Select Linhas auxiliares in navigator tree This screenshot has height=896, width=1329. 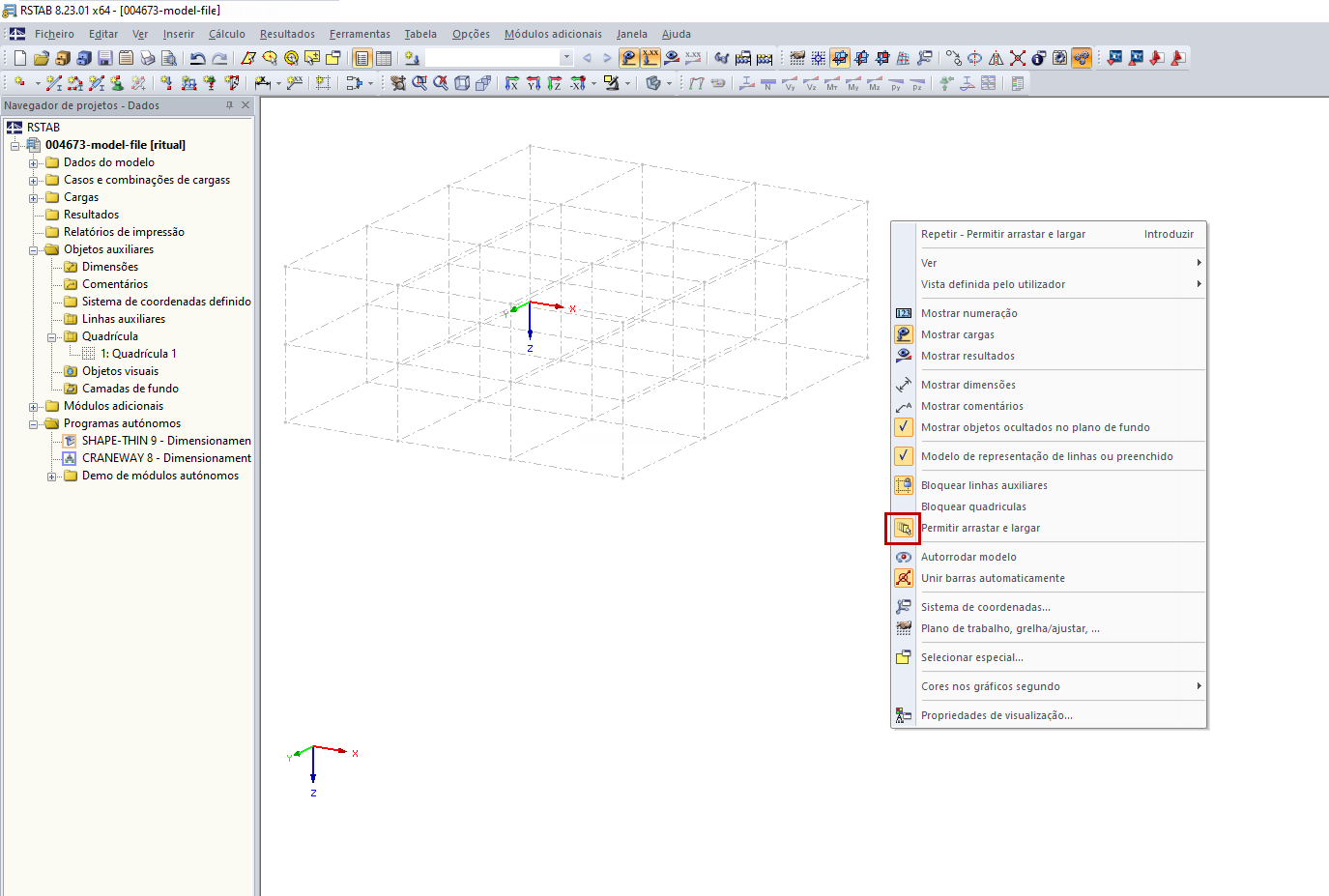tap(124, 319)
